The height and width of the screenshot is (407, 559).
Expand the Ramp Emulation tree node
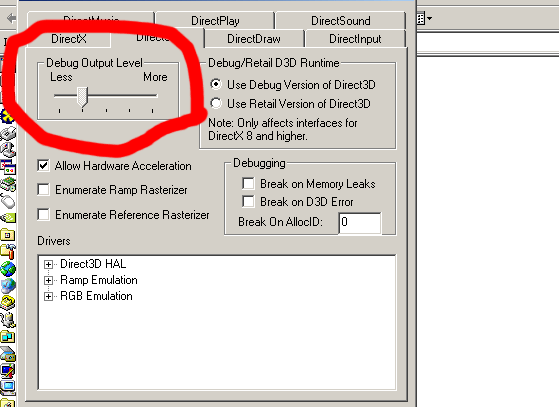(48, 280)
